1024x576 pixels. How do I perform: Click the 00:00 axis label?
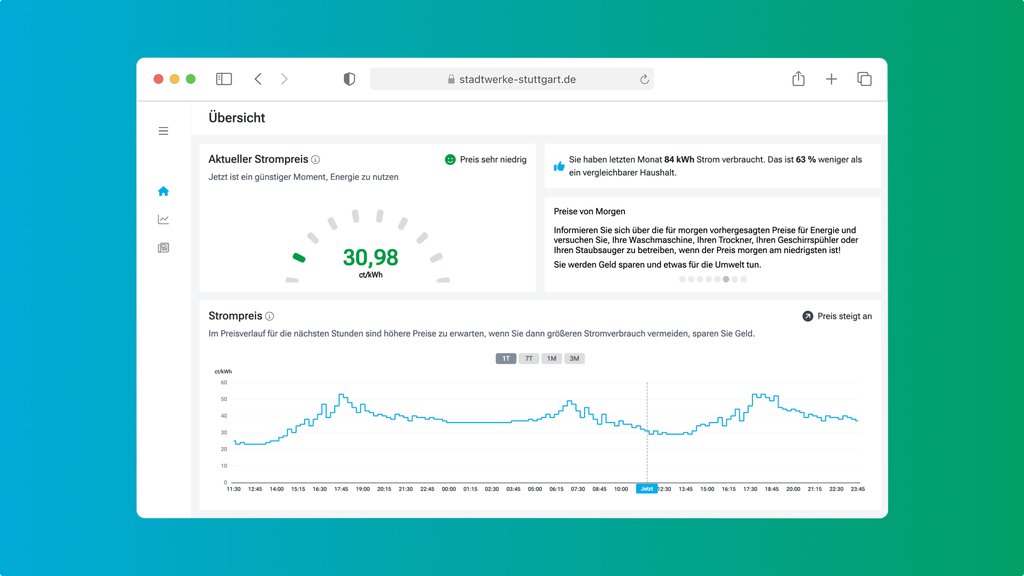click(x=449, y=489)
